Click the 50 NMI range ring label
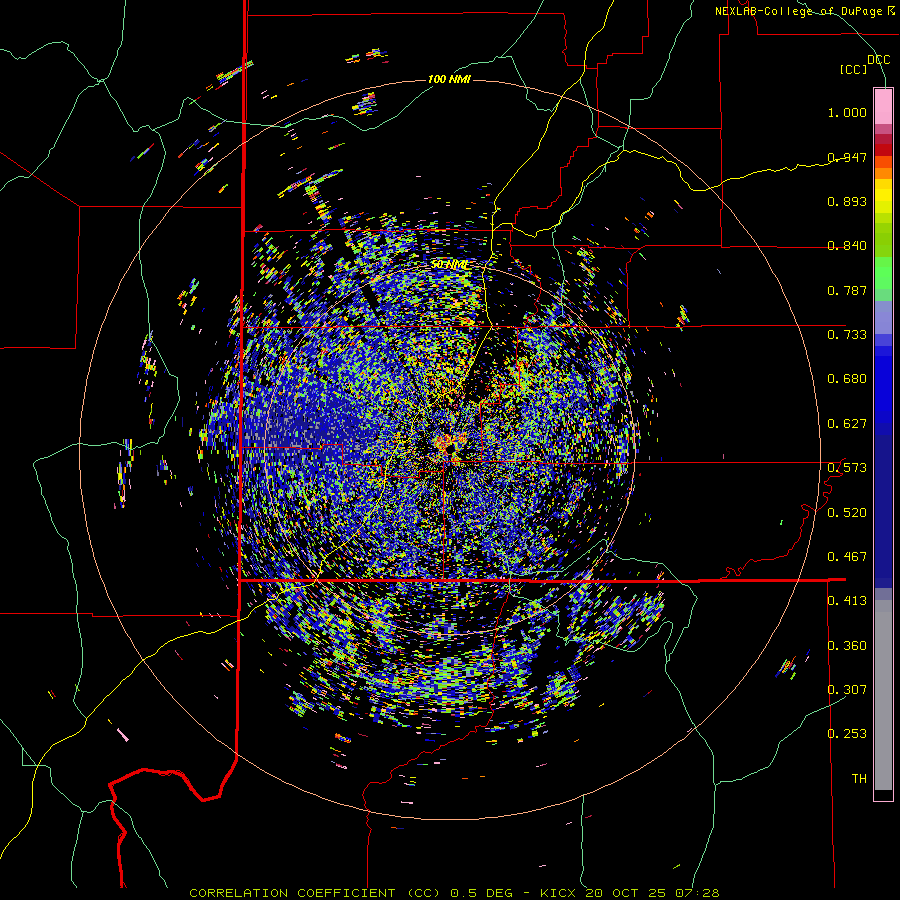 [x=450, y=265]
